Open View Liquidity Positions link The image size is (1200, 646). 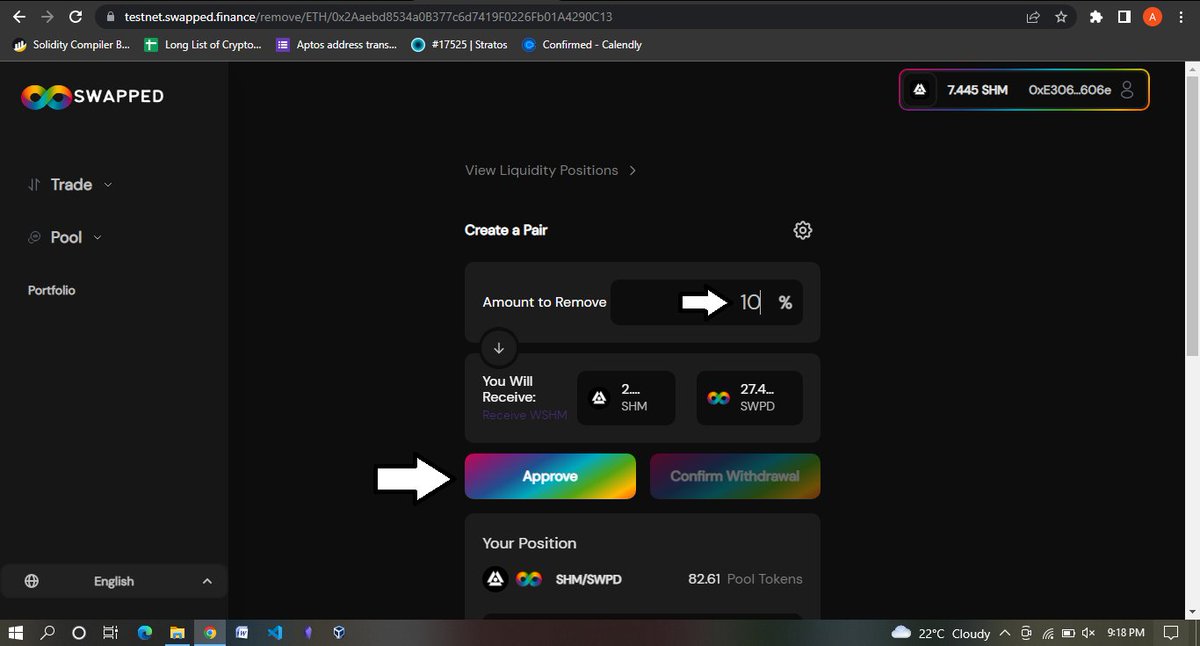[x=551, y=170]
